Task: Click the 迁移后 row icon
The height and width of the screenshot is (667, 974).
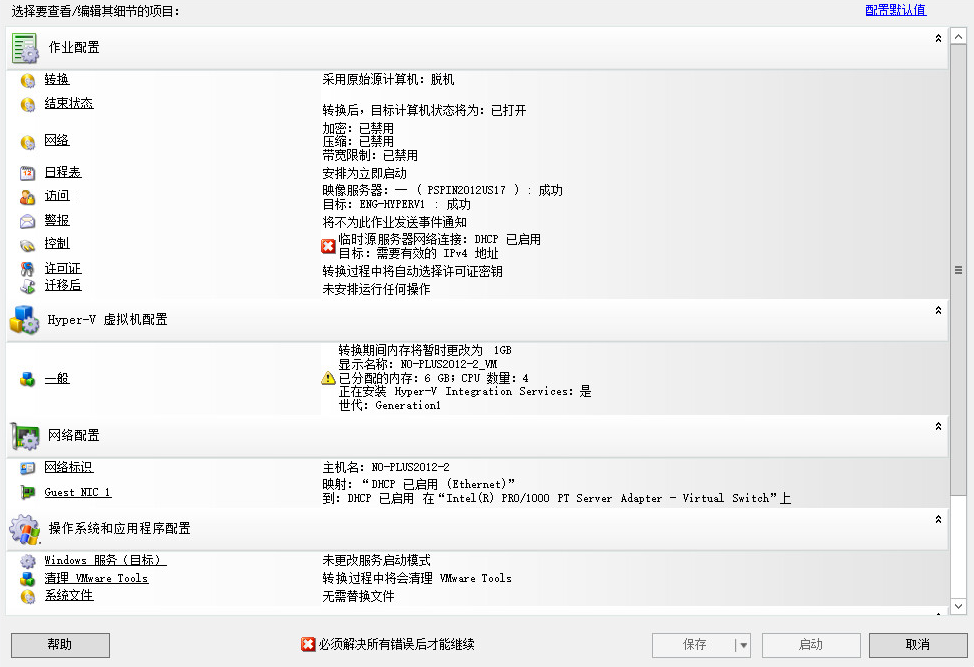Action: click(27, 286)
